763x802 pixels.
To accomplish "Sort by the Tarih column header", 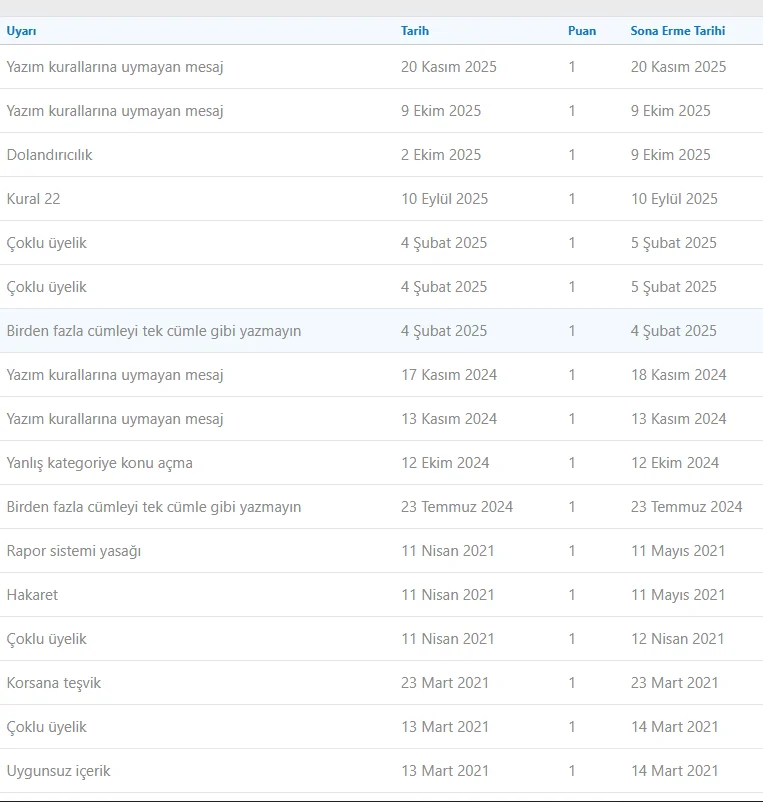I will [415, 31].
